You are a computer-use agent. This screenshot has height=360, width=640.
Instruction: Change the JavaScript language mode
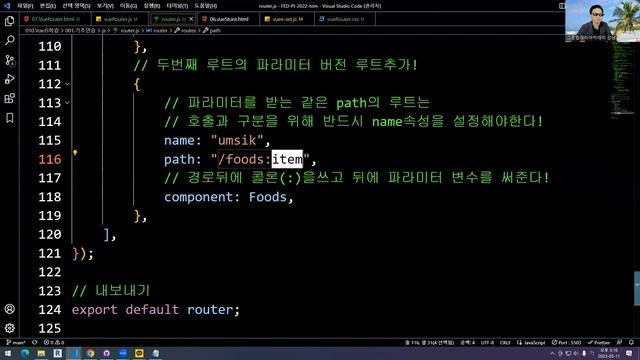click(531, 342)
